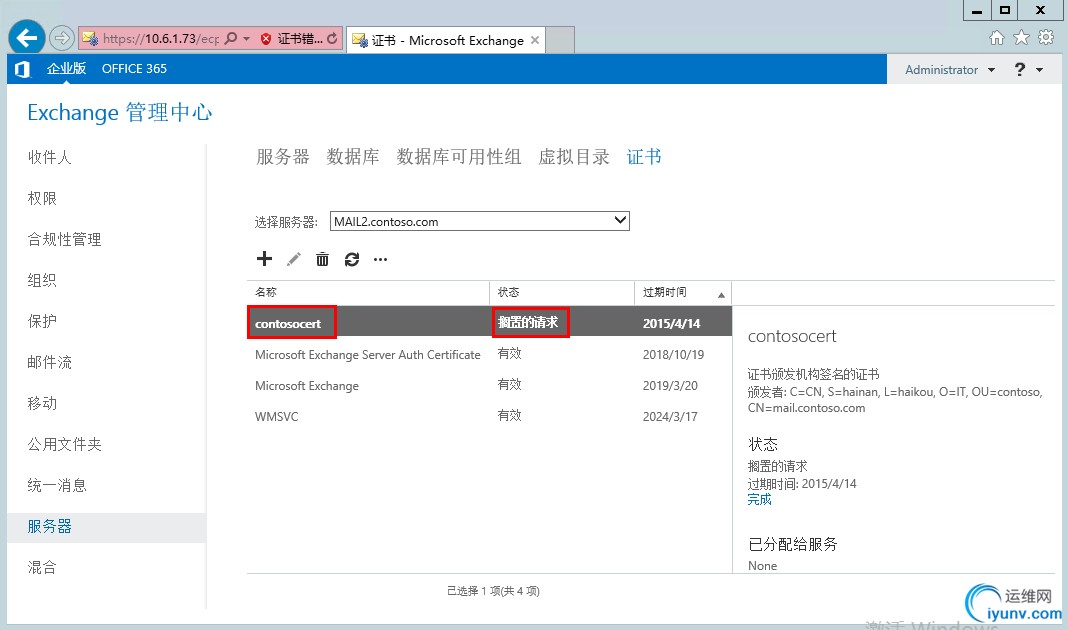Click the address bar URL field
The height and width of the screenshot is (630, 1068).
[161, 39]
